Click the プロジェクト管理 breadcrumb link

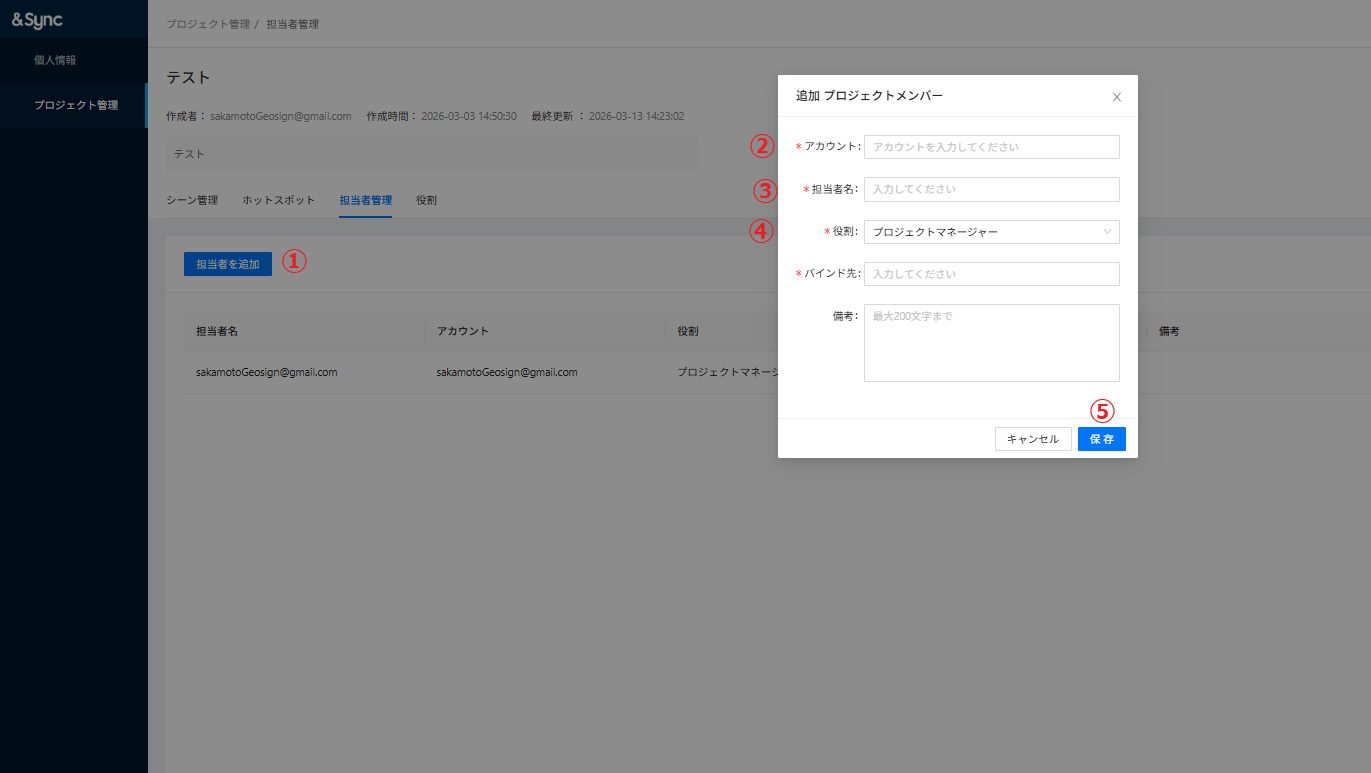[207, 24]
